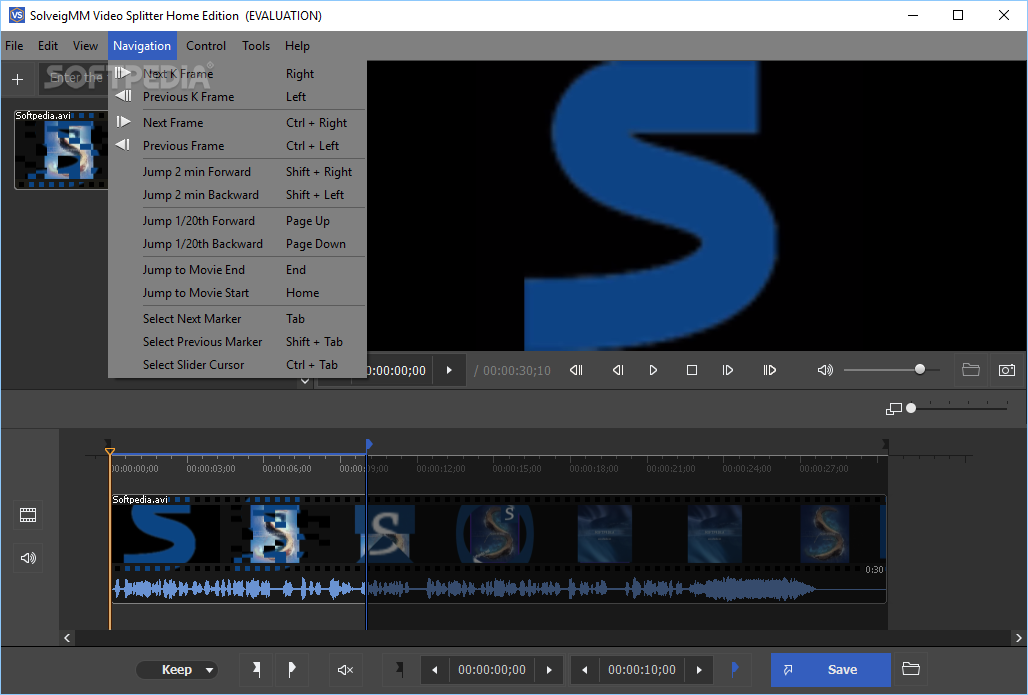Toggle mute for selected fragment
The width and height of the screenshot is (1028, 695).
(x=345, y=669)
